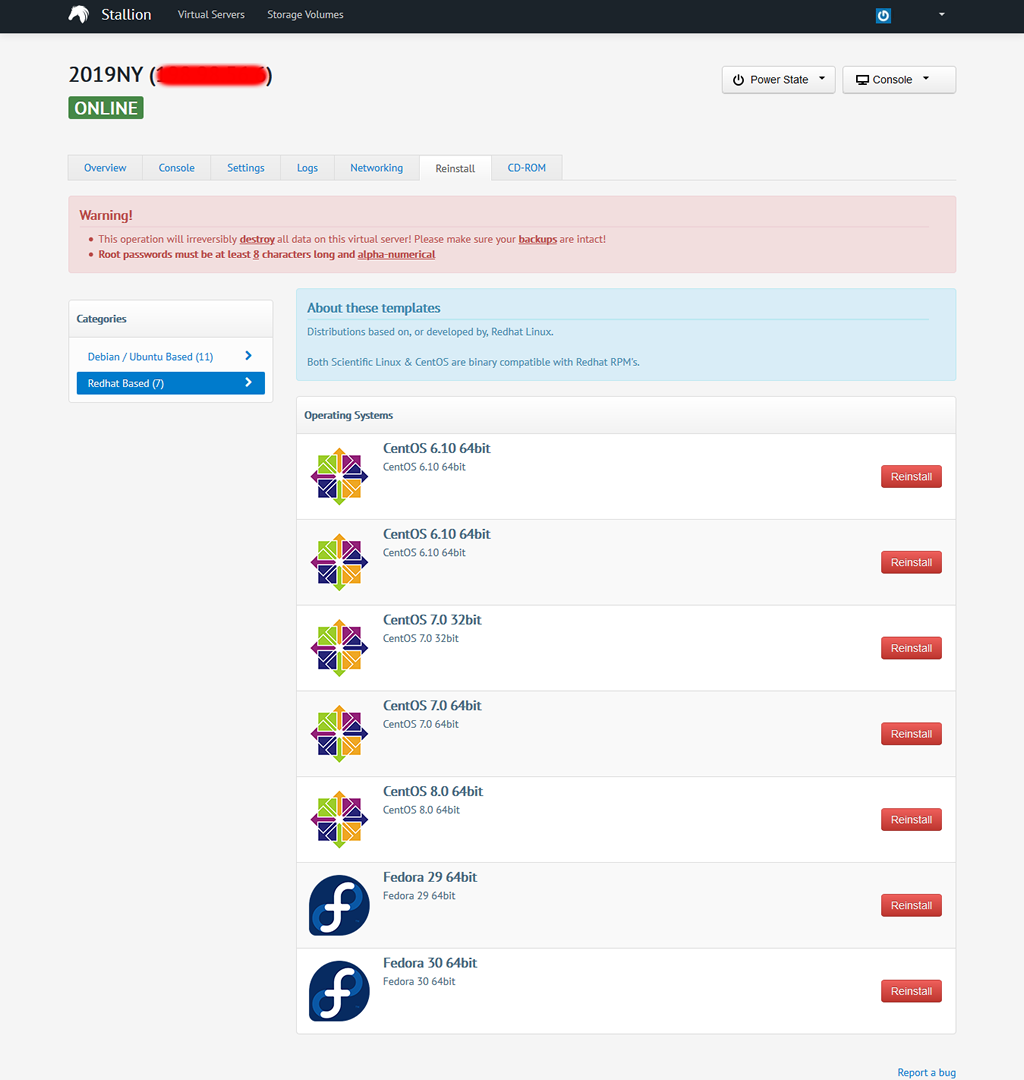The image size is (1024, 1080).
Task: Switch to the Console tab
Action: (176, 168)
